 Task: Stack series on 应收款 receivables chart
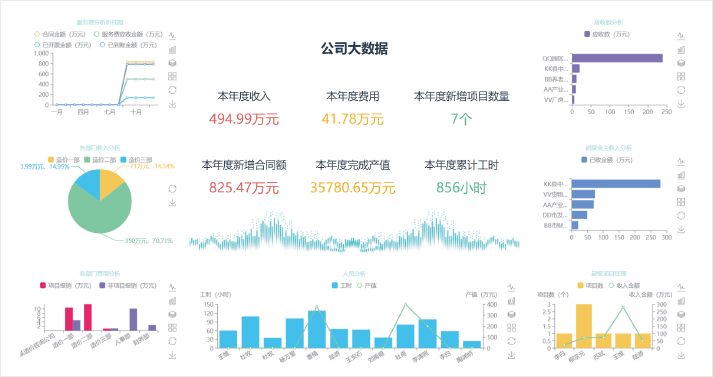pos(681,63)
